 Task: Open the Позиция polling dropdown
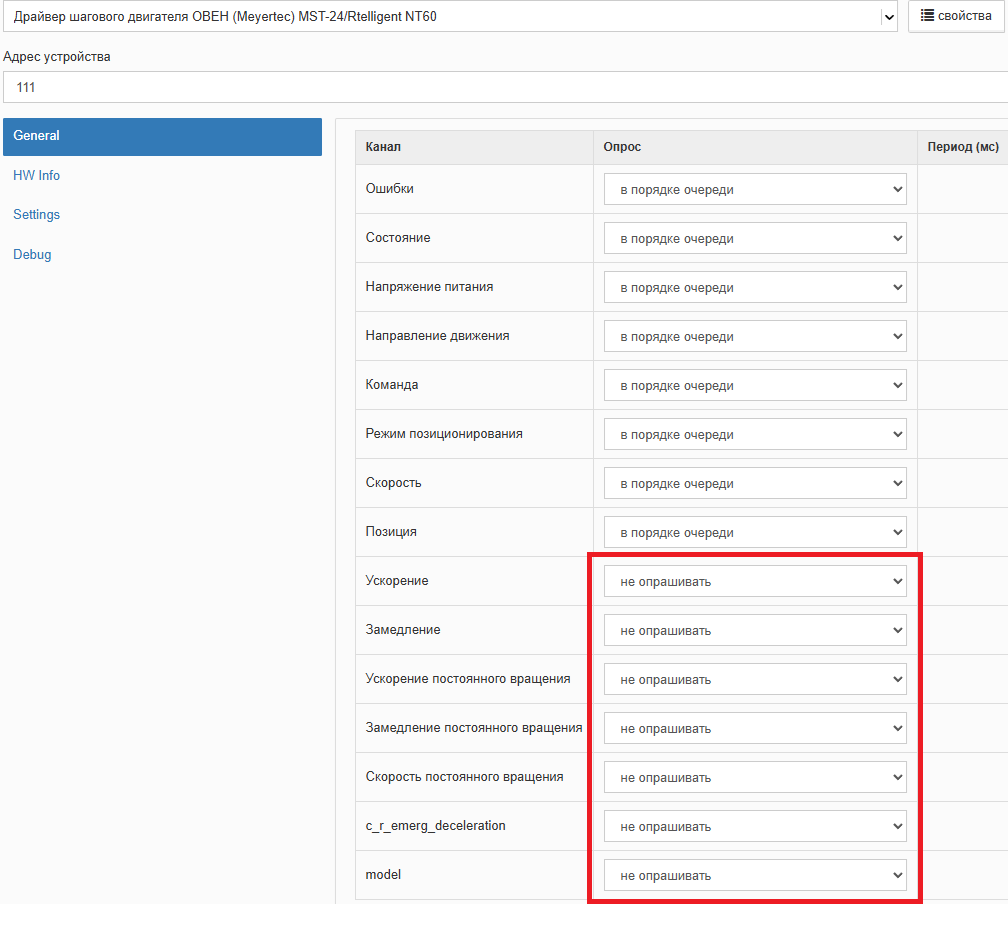pos(755,532)
